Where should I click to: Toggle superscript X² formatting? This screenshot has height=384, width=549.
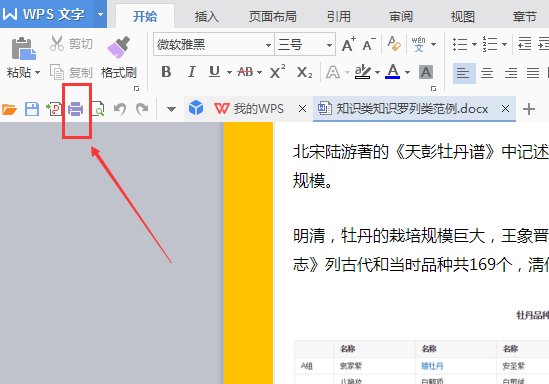[278, 72]
